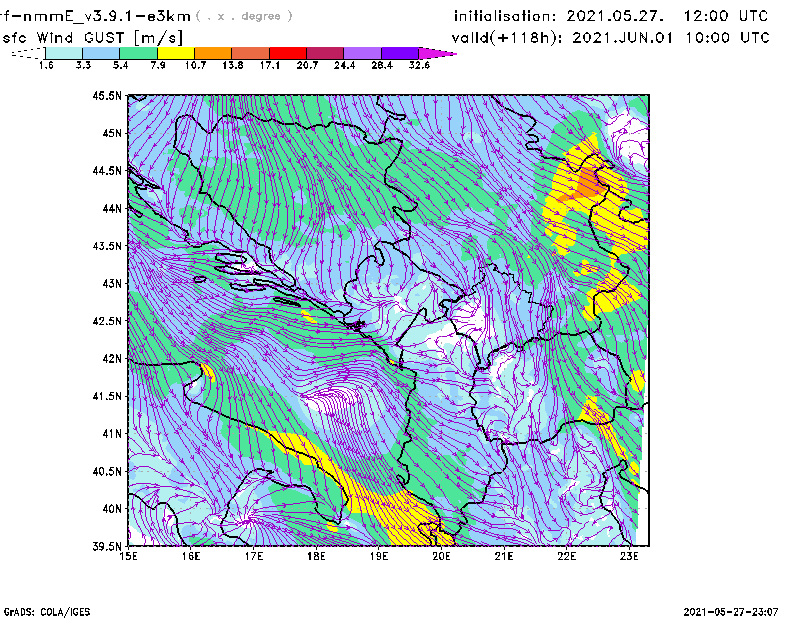
Task: Click the '( . x . degree )' text
Action: [244, 16]
